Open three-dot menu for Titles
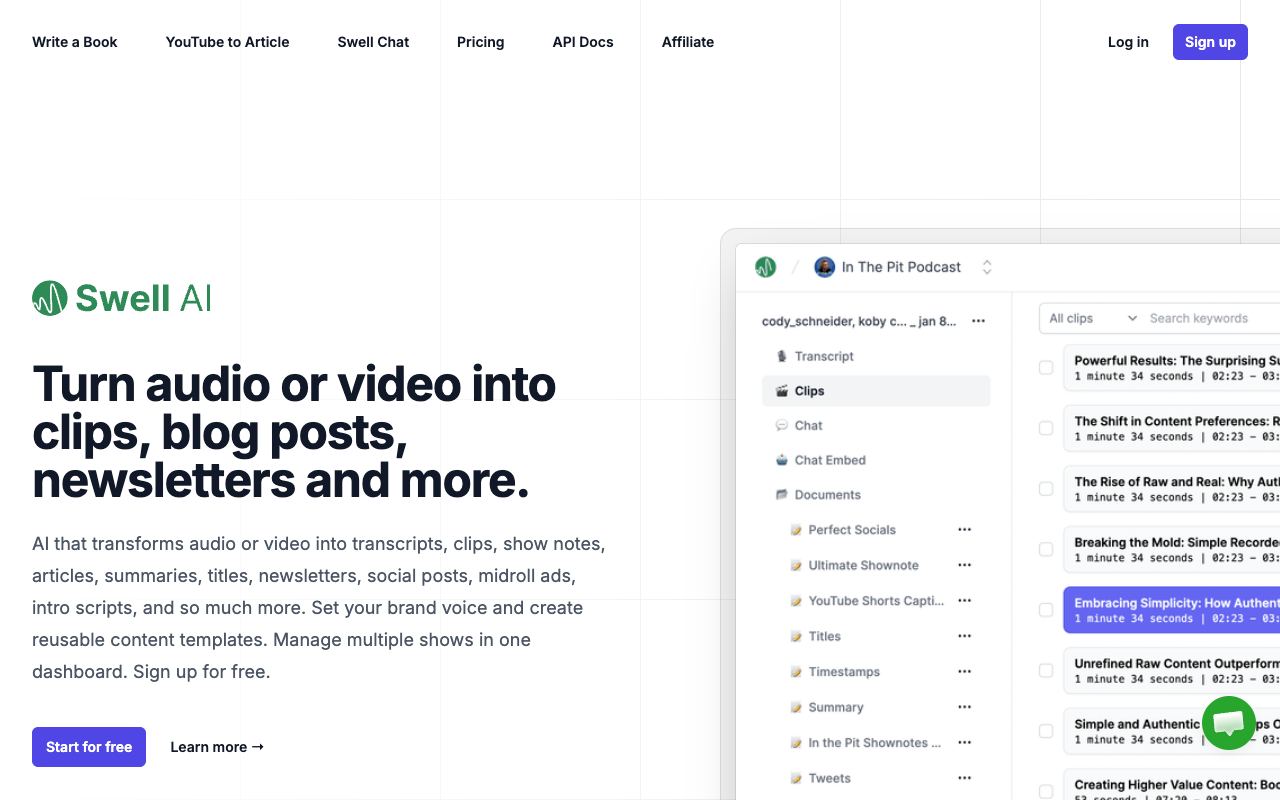The image size is (1280, 800). [x=965, y=636]
